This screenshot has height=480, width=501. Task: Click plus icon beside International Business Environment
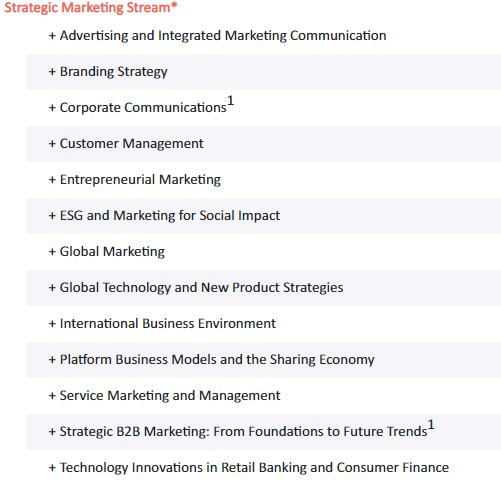[52, 324]
